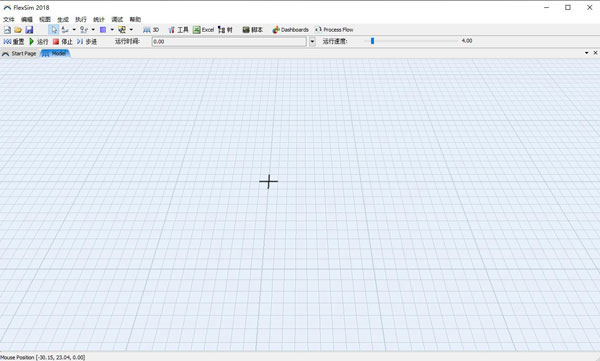Open Process Flow from the toolbar

[334, 29]
